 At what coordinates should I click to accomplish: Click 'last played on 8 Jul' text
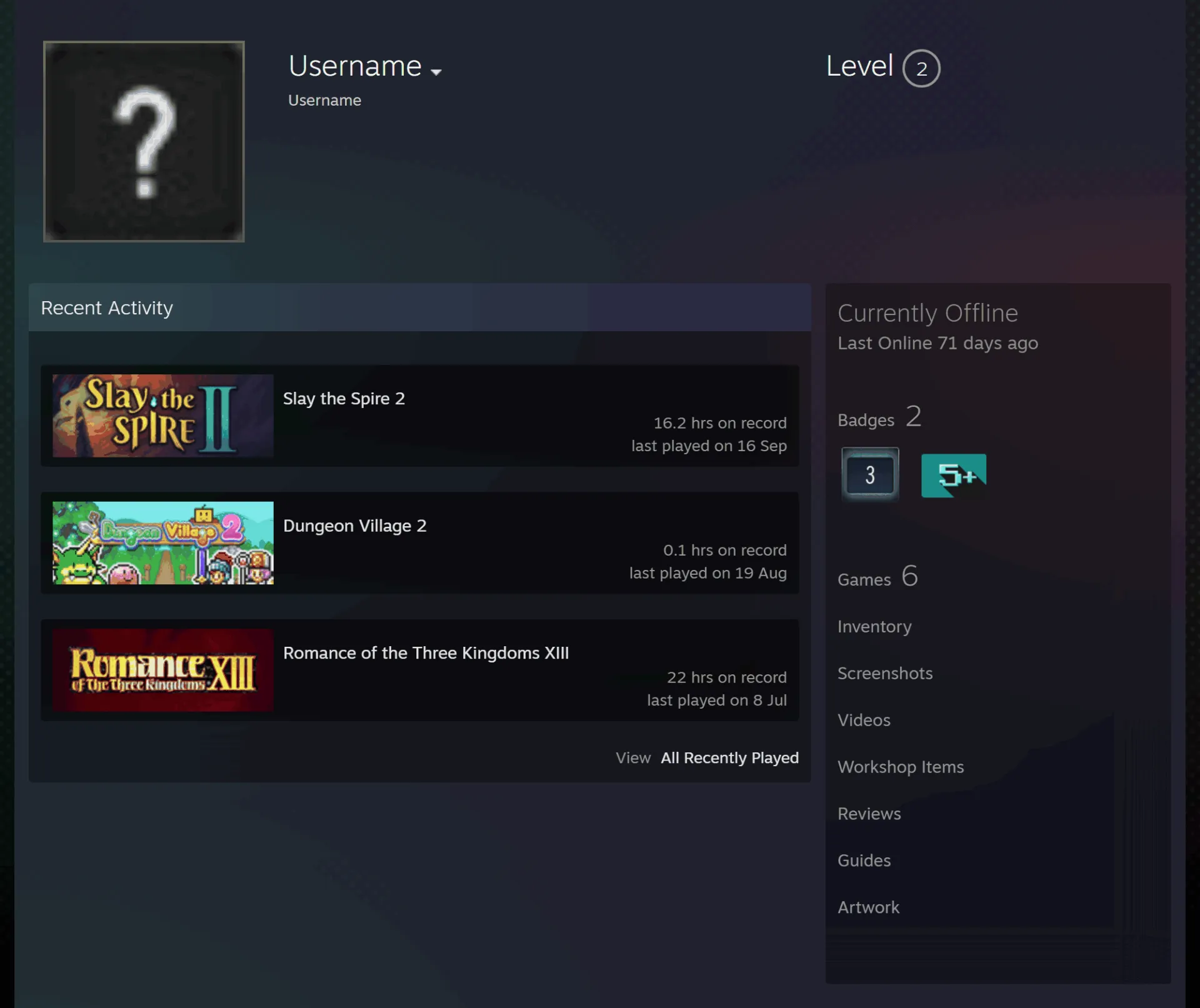tap(717, 701)
